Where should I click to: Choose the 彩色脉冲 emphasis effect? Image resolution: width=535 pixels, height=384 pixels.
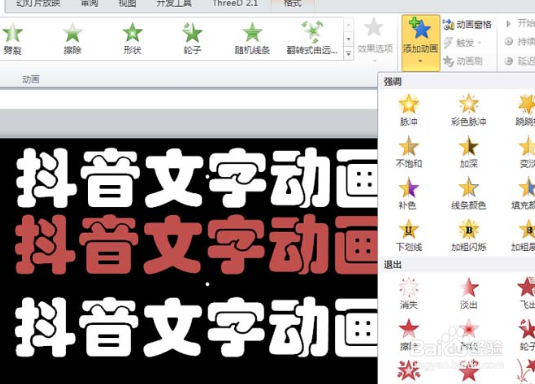(468, 110)
